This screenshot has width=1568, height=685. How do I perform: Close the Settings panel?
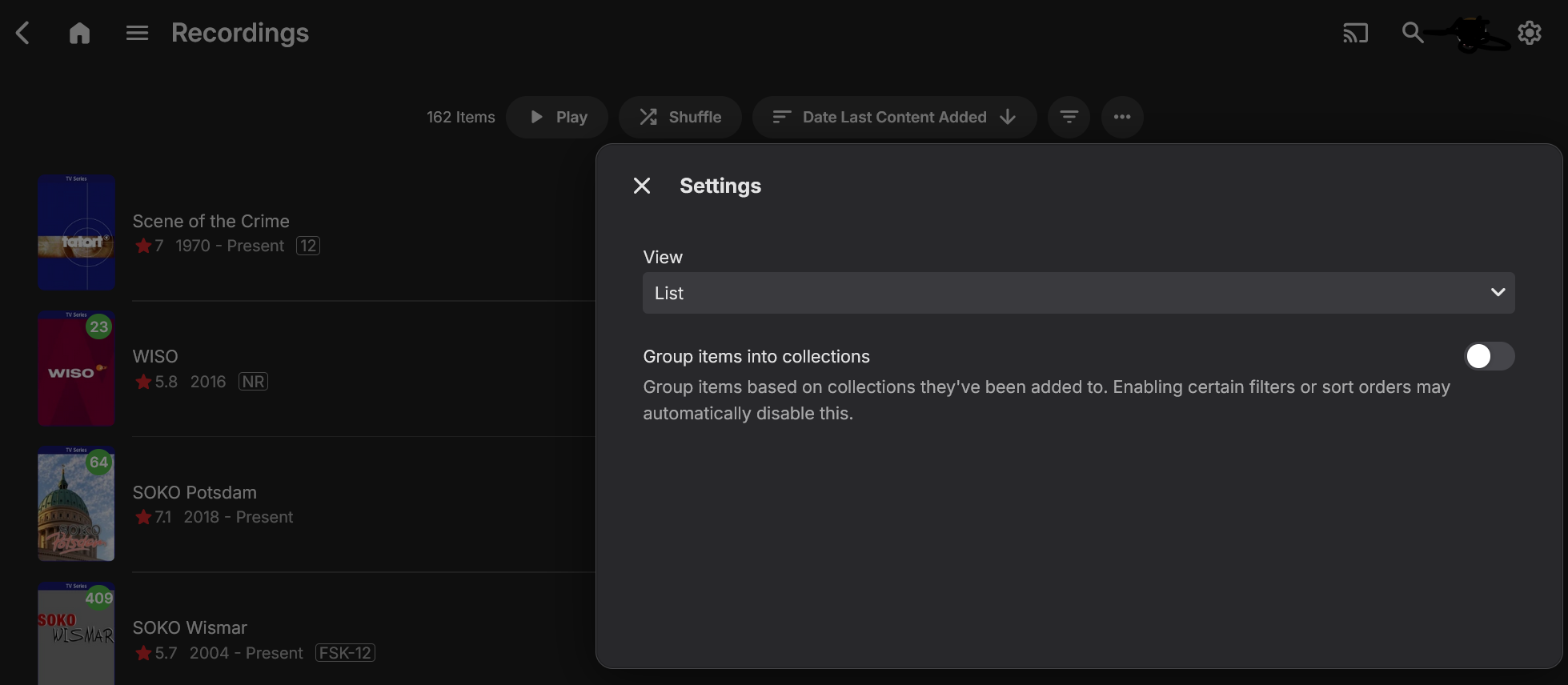pyautogui.click(x=642, y=186)
